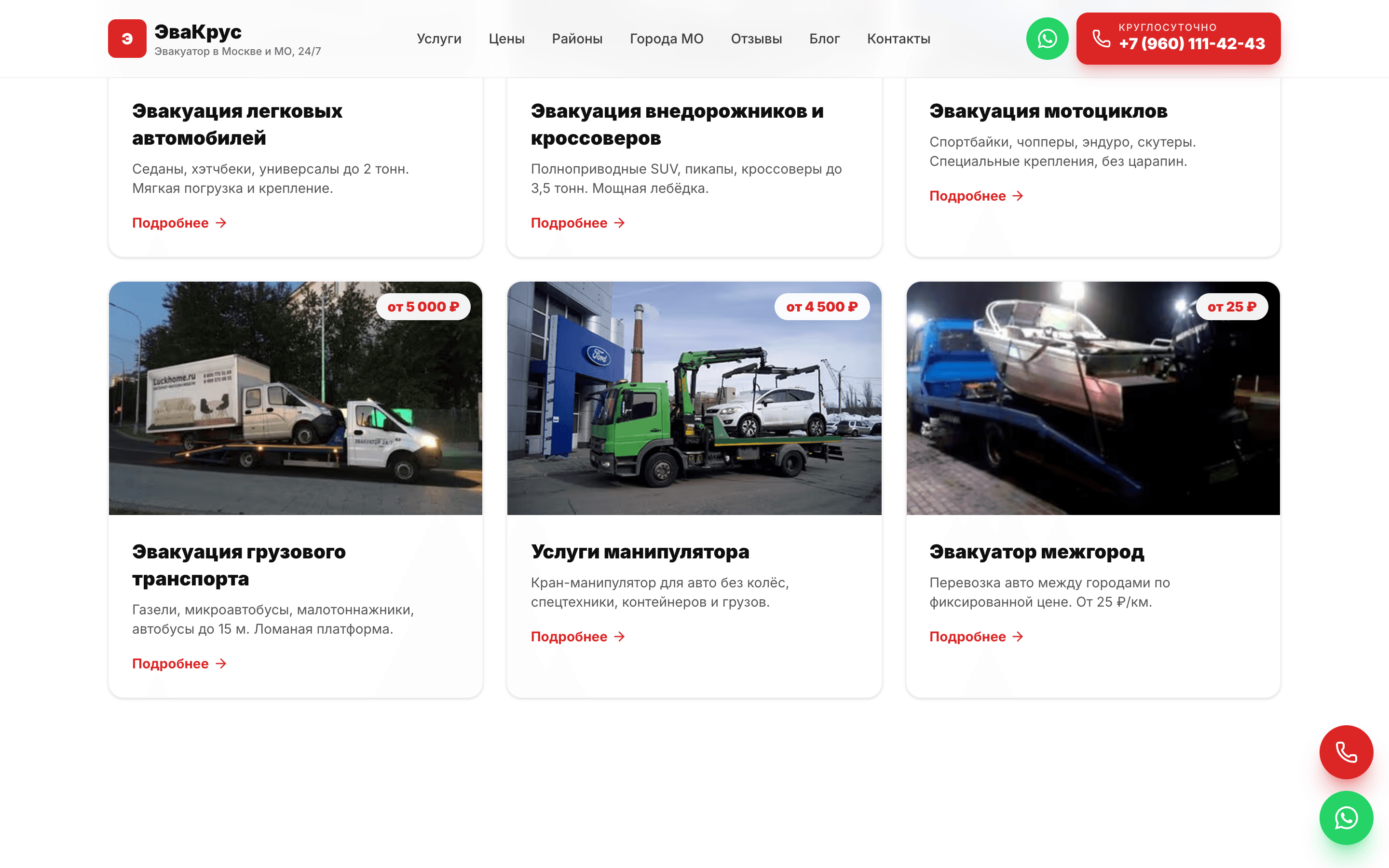Open the floating green WhatsApp button
Image resolution: width=1389 pixels, height=868 pixels.
[1346, 818]
